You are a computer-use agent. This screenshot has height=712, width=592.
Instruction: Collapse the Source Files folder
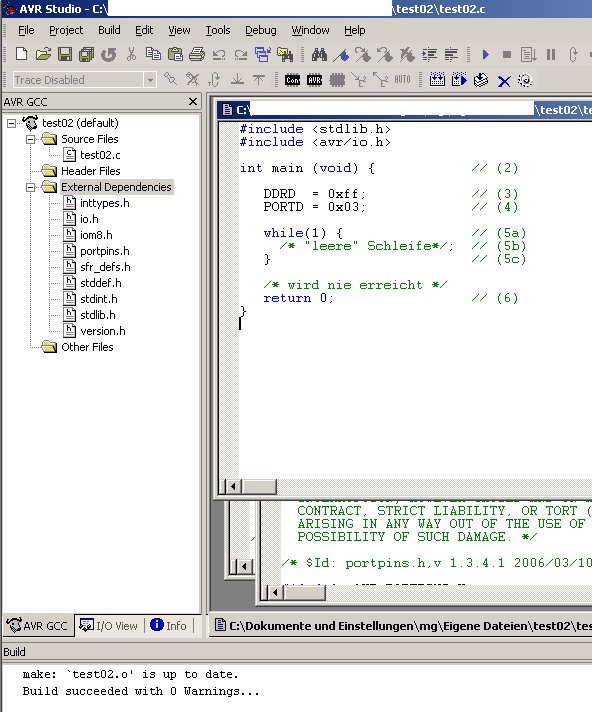(30, 139)
